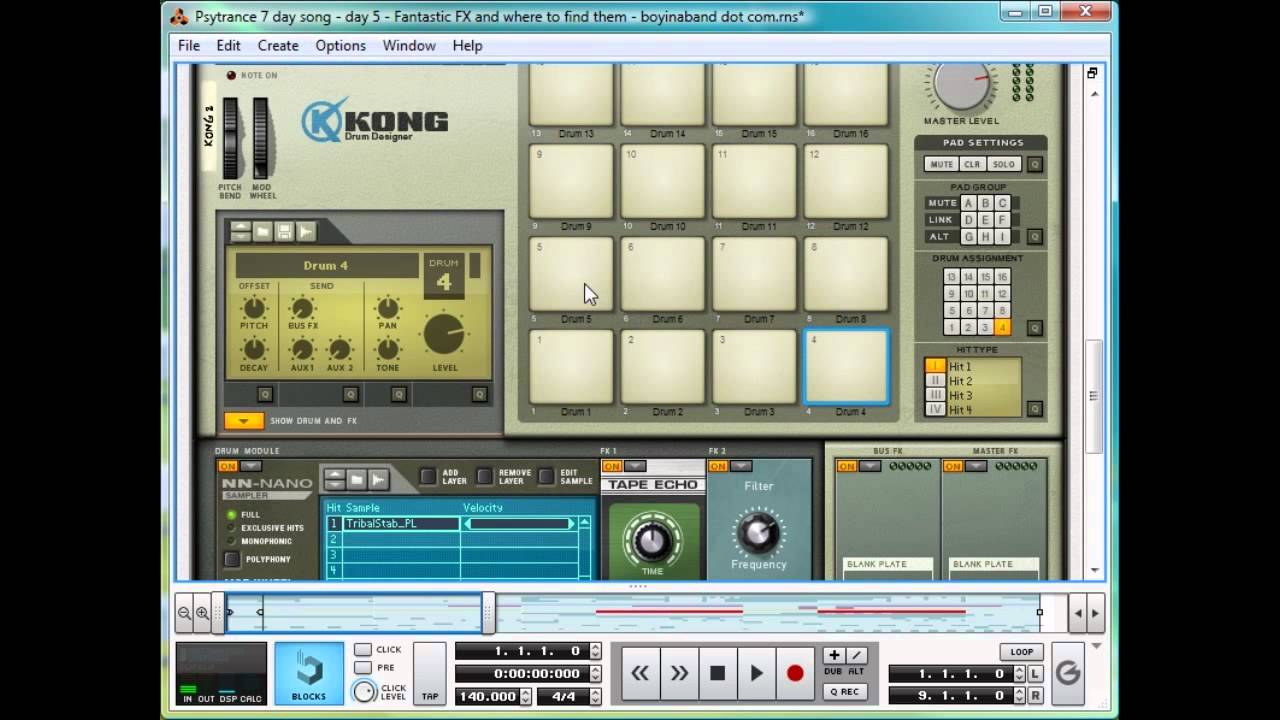
Task: Toggle the FX 2 Filter ON switch
Action: pyautogui.click(x=718, y=466)
